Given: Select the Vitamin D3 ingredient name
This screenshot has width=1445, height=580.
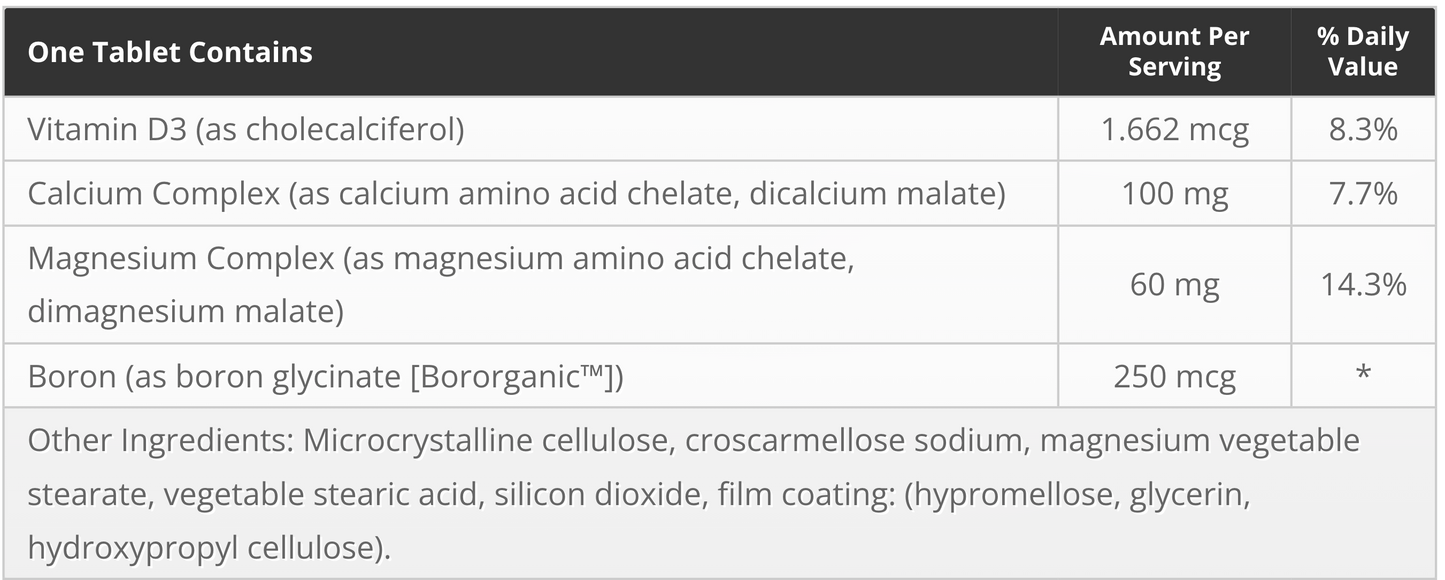Looking at the screenshot, I should tap(246, 129).
